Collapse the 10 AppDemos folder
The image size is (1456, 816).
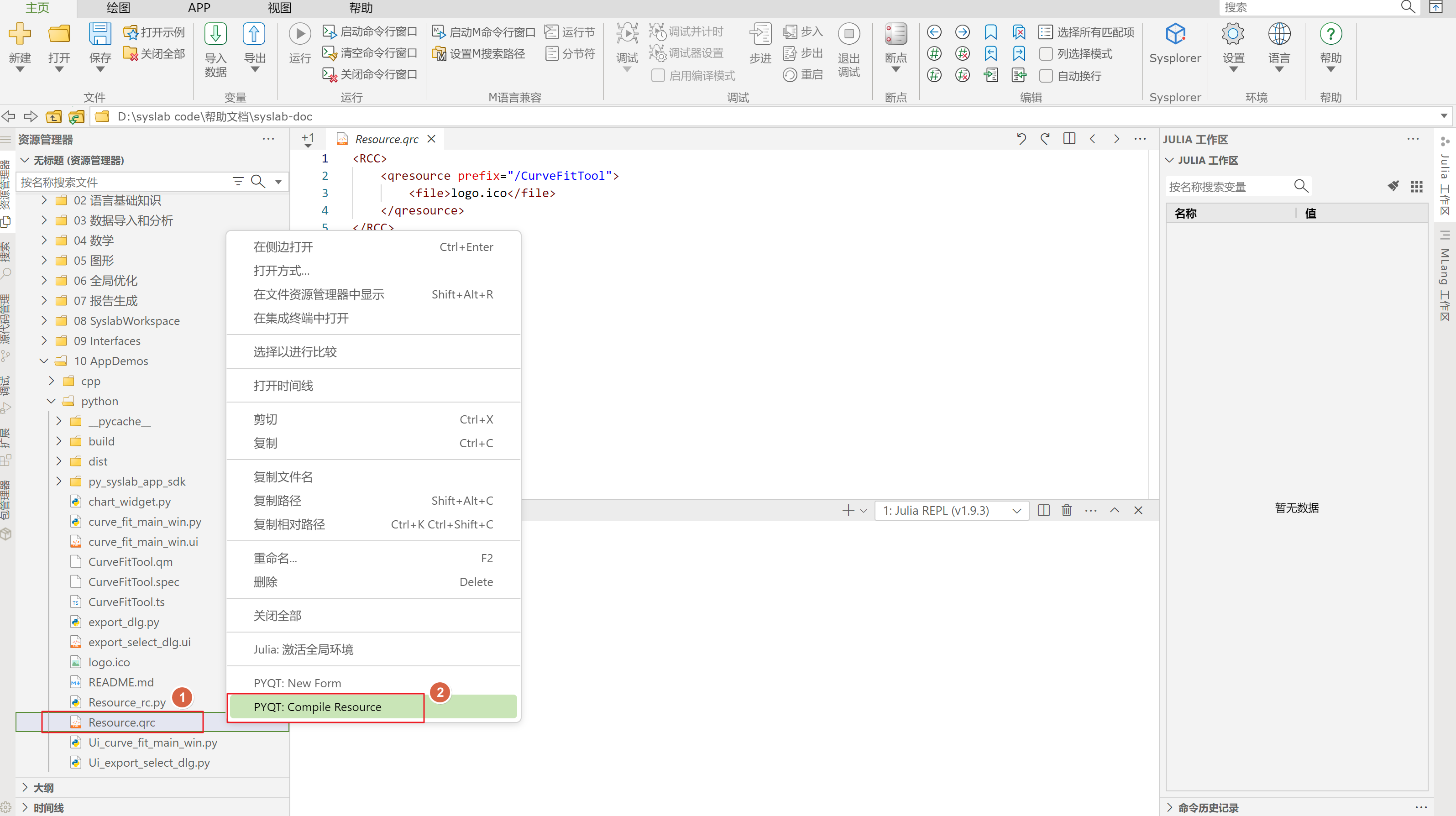pyautogui.click(x=44, y=361)
